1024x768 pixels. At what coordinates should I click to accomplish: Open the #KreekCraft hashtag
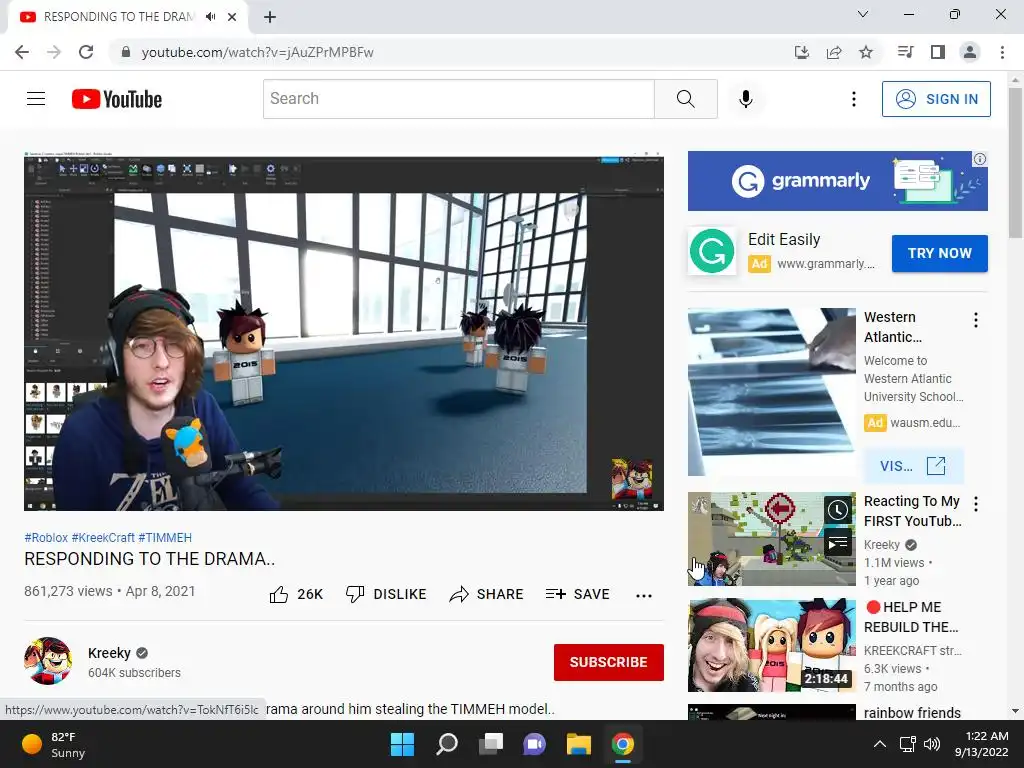click(103, 537)
